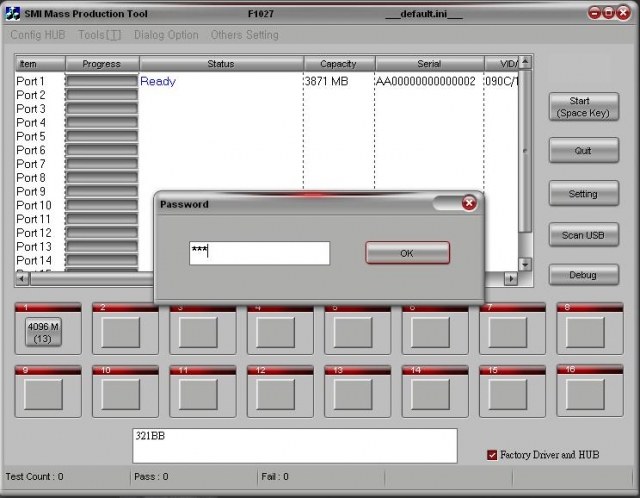Click the Port 3 progress bar

102,109
